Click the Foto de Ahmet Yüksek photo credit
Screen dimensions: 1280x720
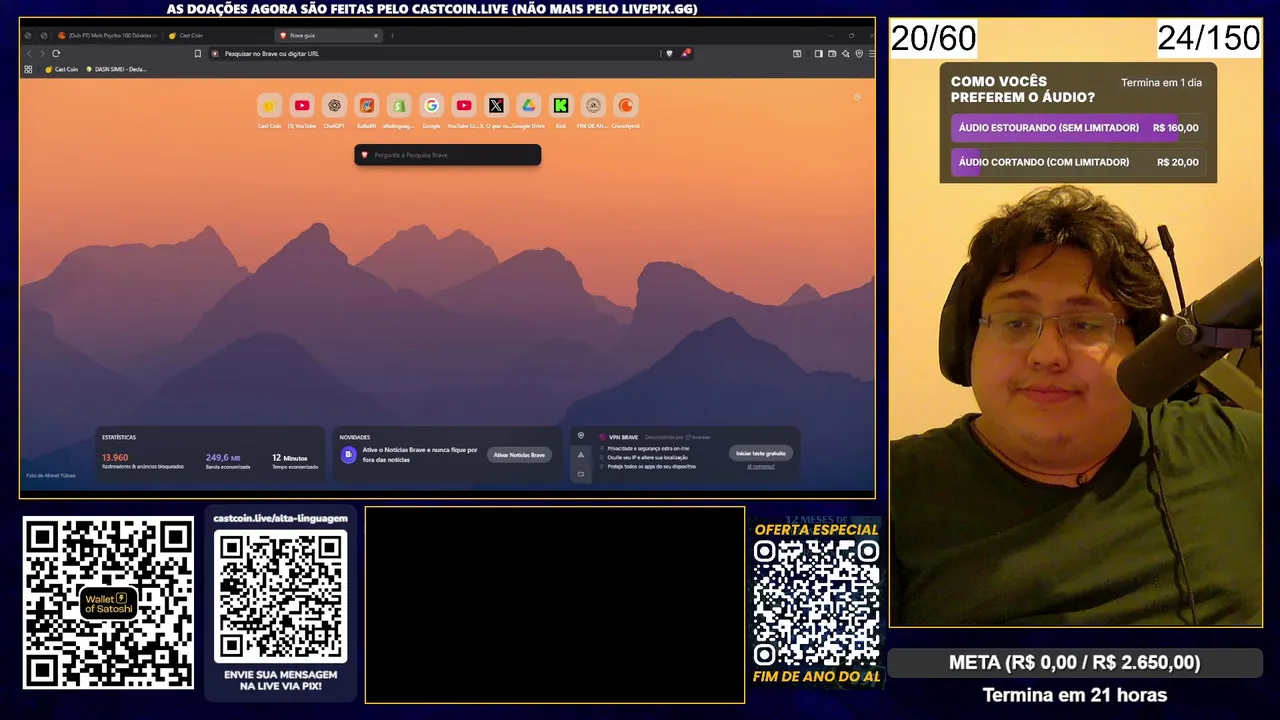click(x=51, y=475)
